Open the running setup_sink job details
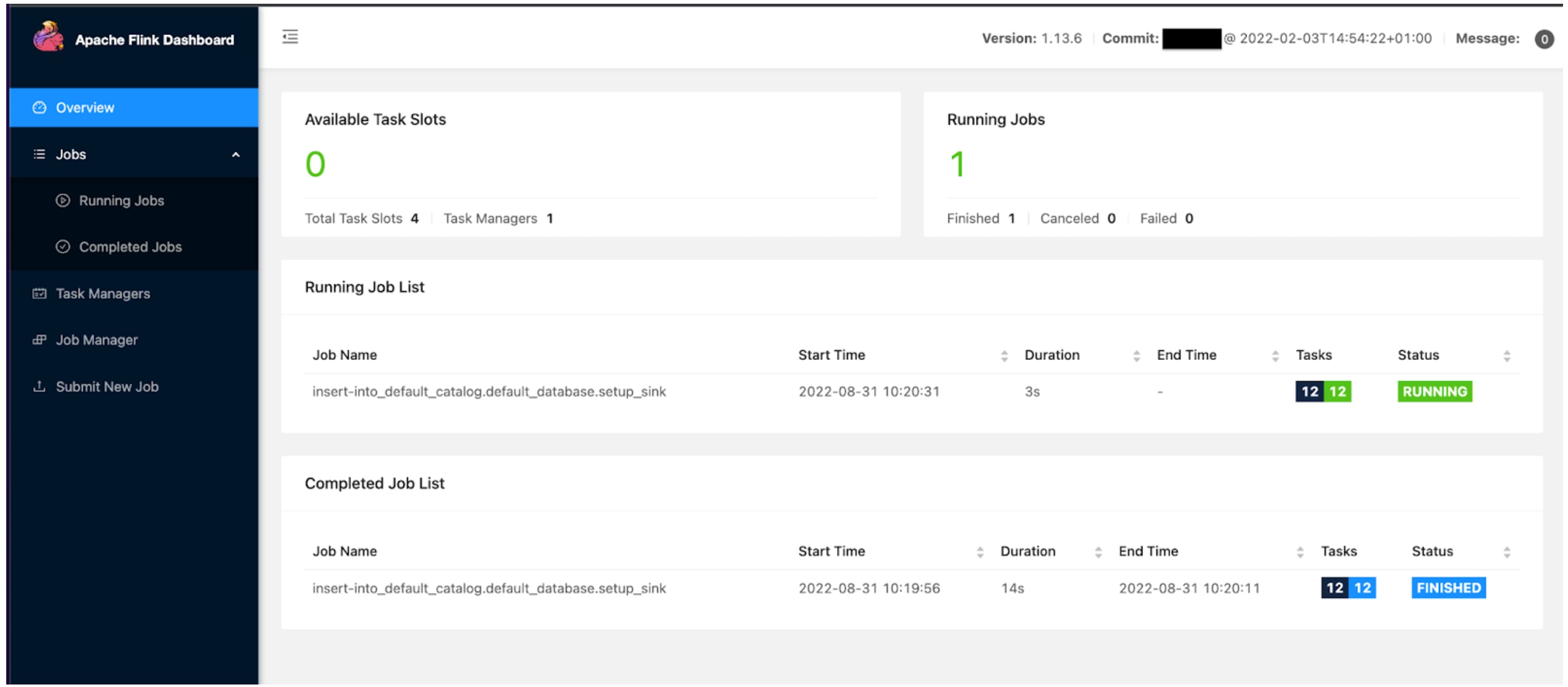Screen dimensions: 1568x687 point(490,391)
